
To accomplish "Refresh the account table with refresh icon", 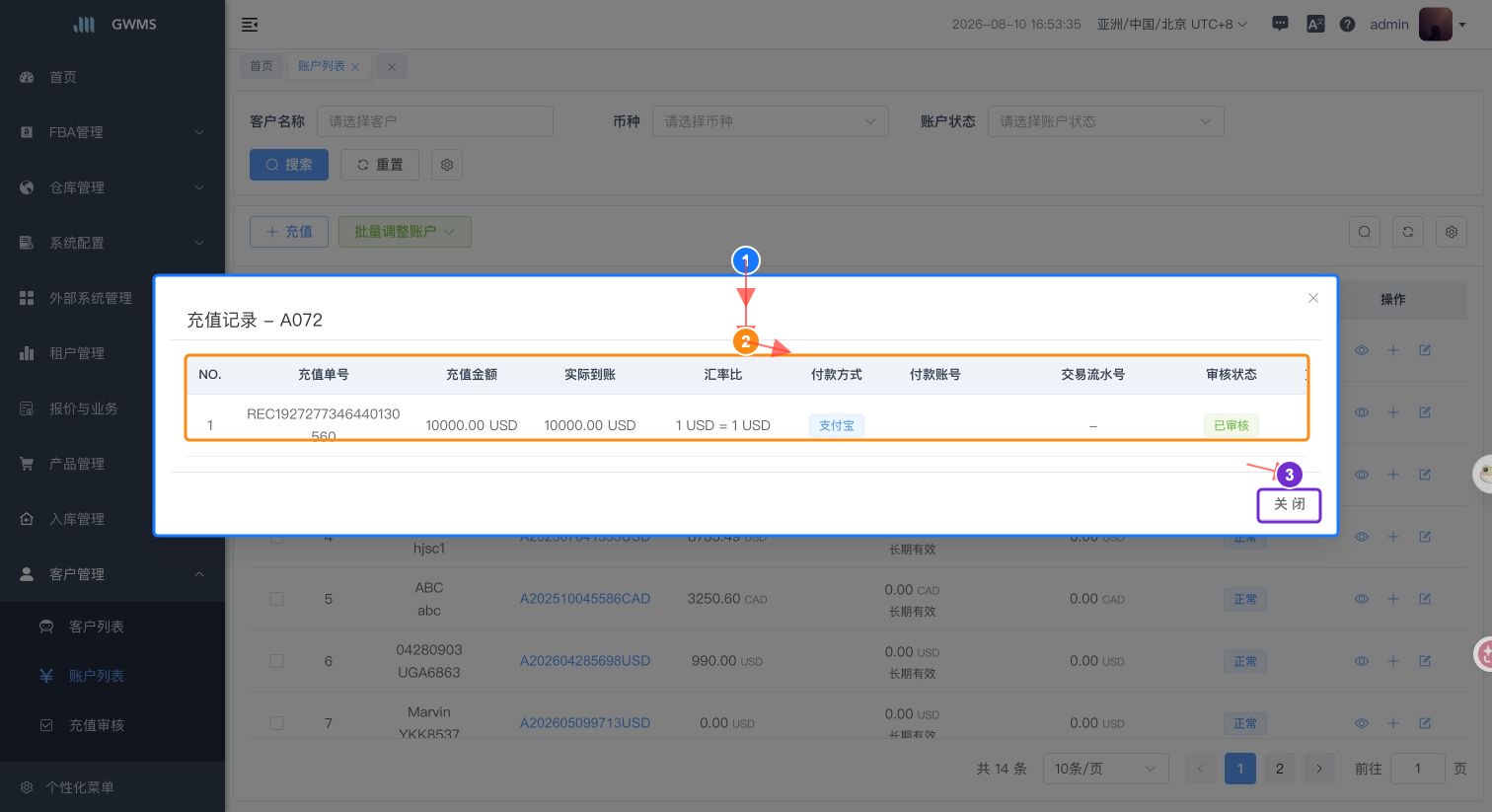I will 1408,232.
